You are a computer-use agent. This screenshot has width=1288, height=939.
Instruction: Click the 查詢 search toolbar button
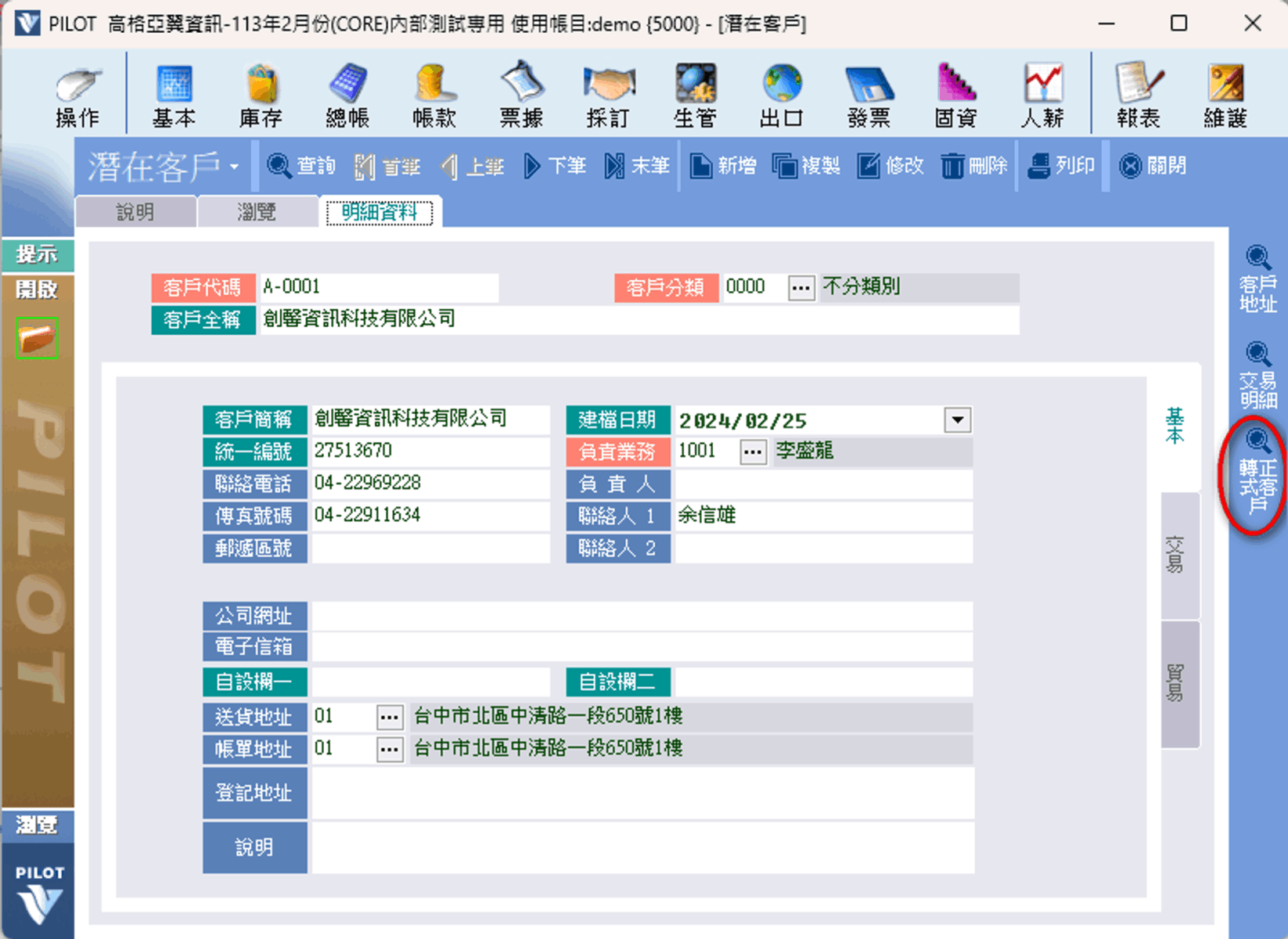pyautogui.click(x=301, y=166)
